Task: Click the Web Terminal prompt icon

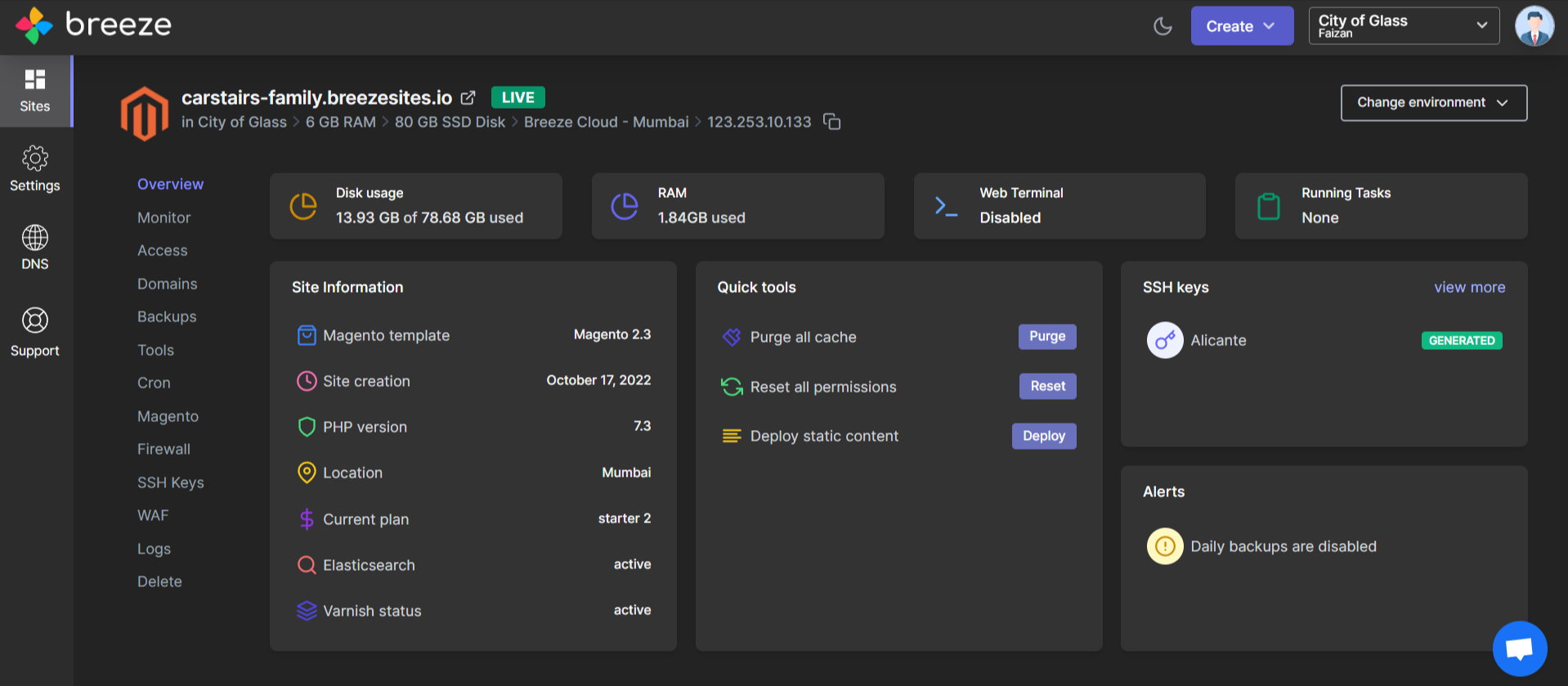Action: tap(946, 206)
